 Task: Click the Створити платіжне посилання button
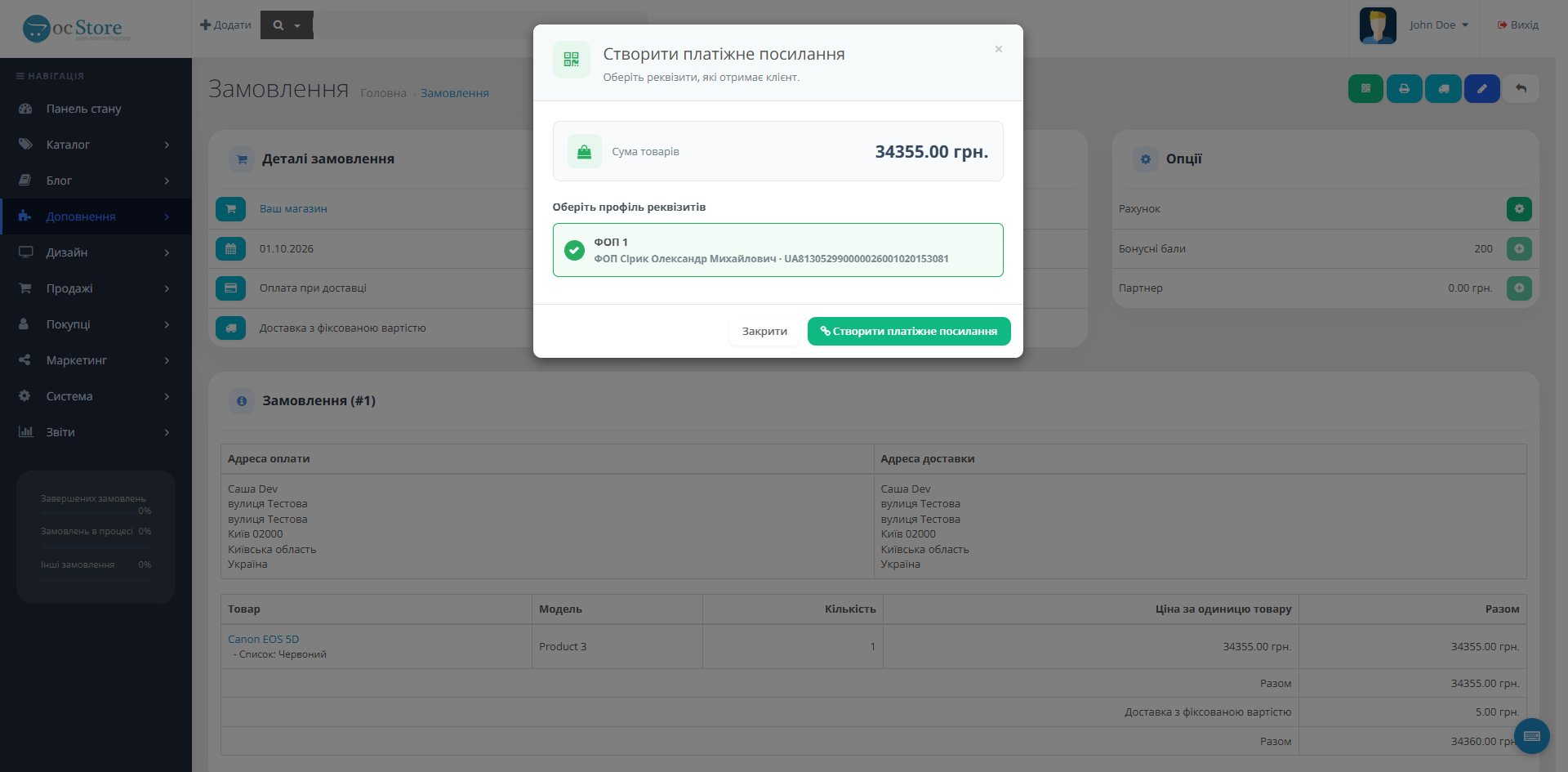[909, 332]
